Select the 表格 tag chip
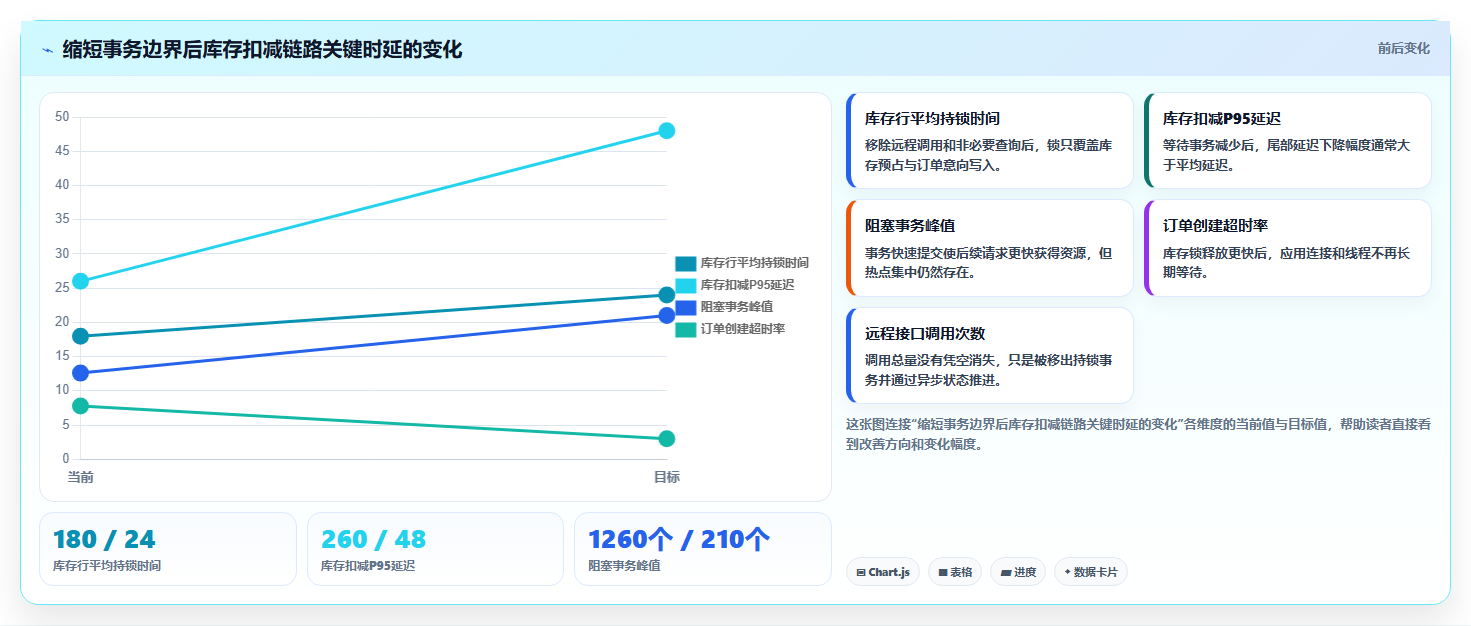Image resolution: width=1471 pixels, height=626 pixels. [x=955, y=572]
